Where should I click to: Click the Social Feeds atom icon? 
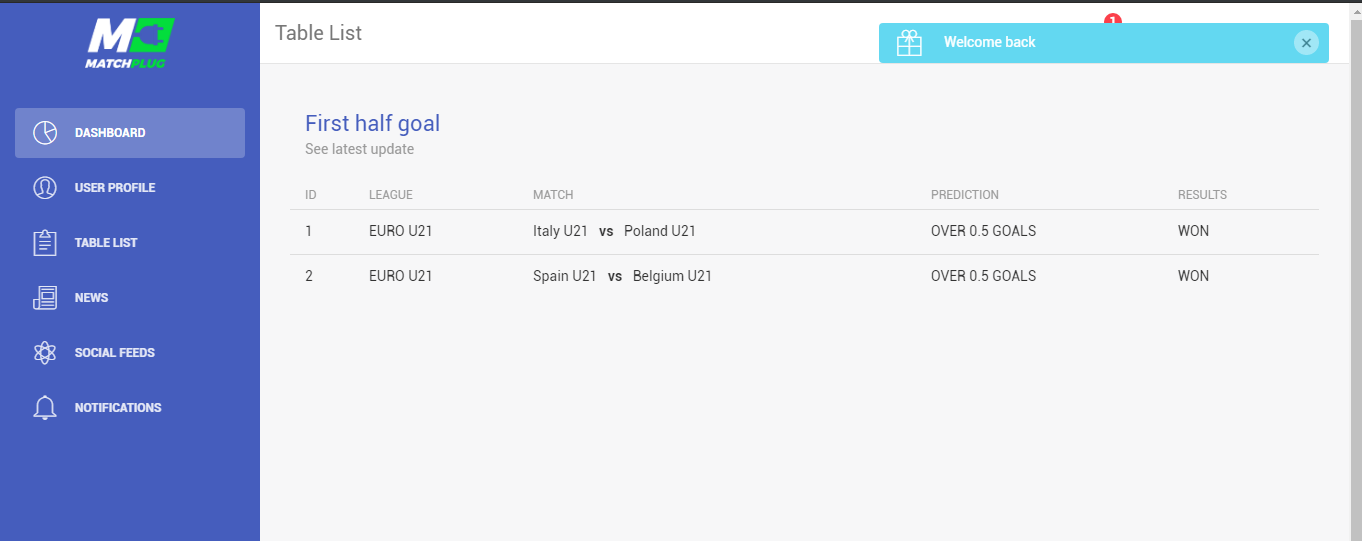45,353
